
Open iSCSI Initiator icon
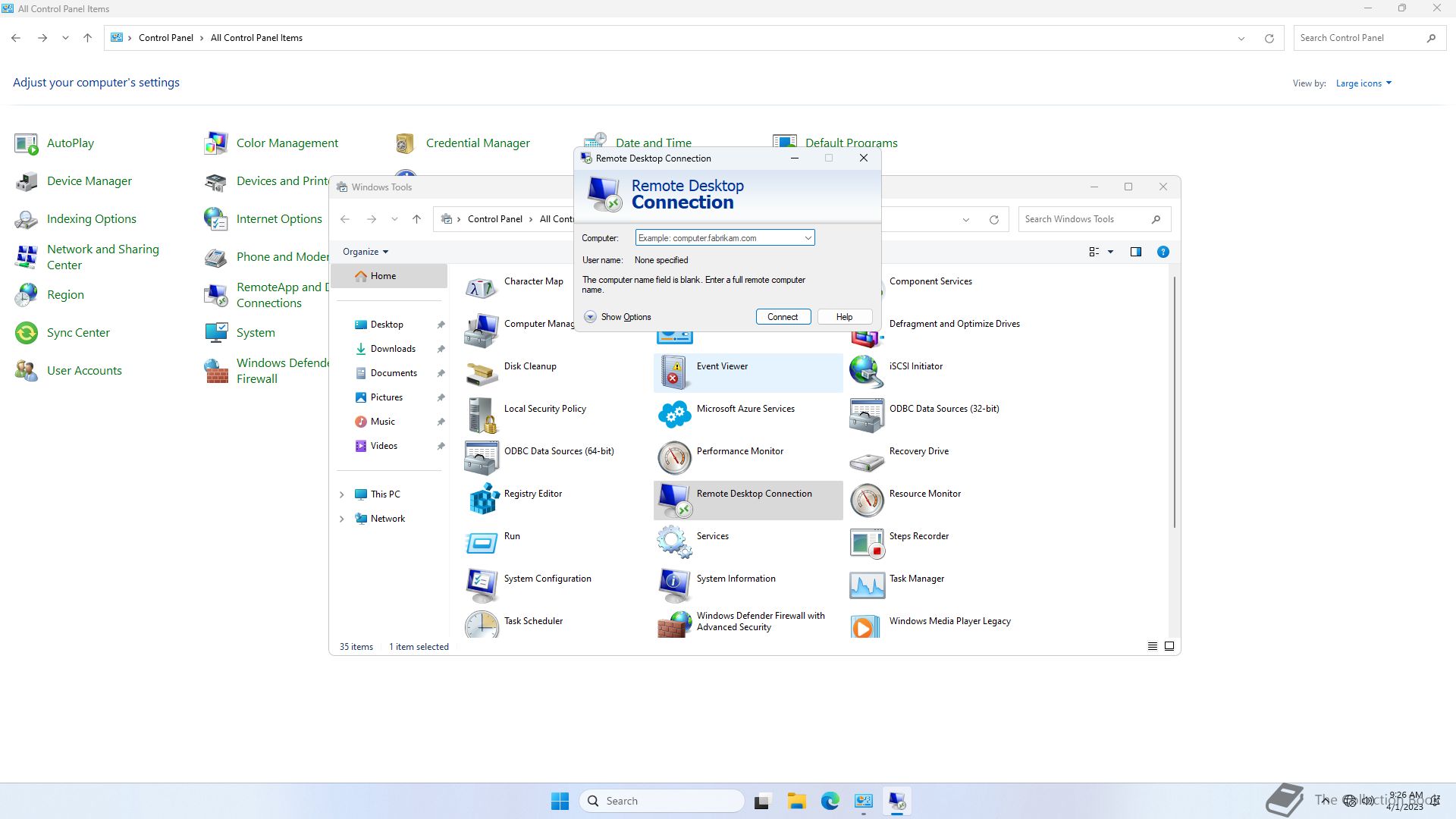tap(867, 373)
